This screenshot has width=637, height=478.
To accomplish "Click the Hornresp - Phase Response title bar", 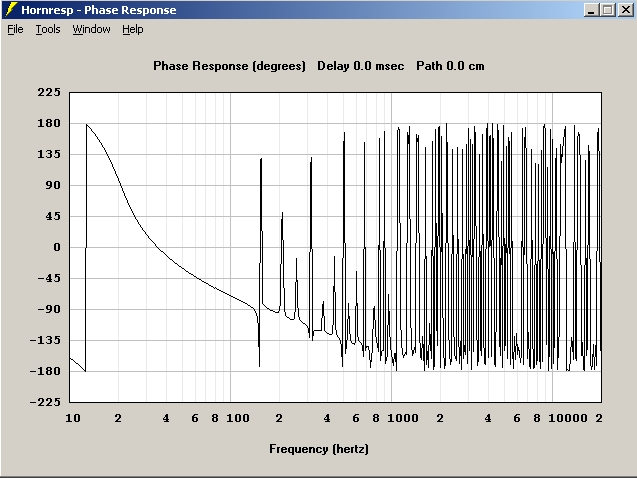I will pyautogui.click(x=318, y=10).
